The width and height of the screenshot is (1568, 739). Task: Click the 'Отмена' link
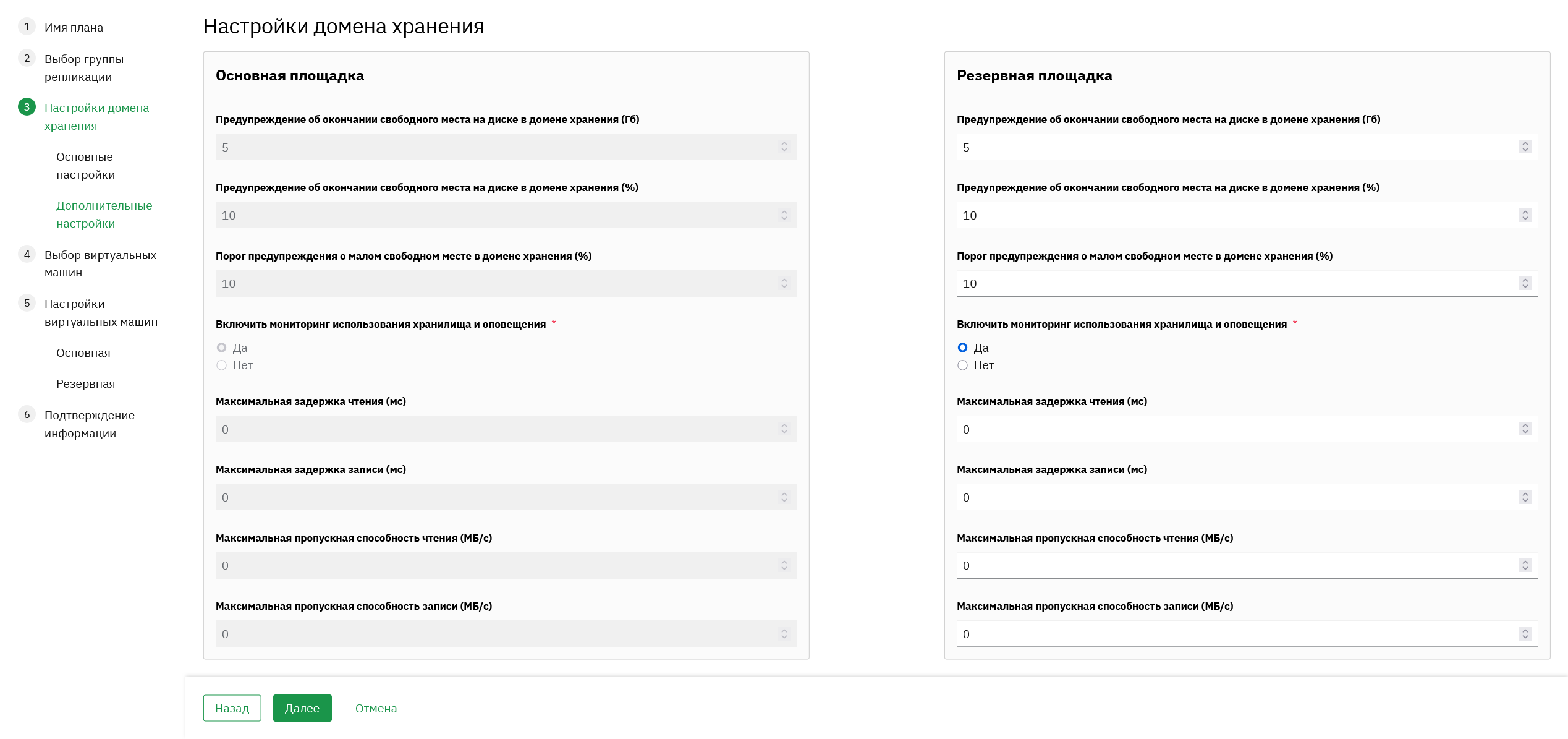376,708
